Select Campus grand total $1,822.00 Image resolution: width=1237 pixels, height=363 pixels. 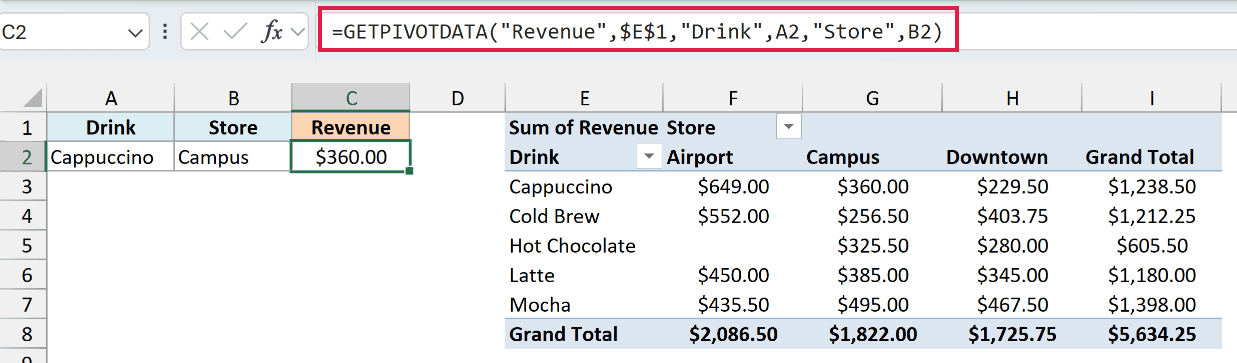click(872, 334)
